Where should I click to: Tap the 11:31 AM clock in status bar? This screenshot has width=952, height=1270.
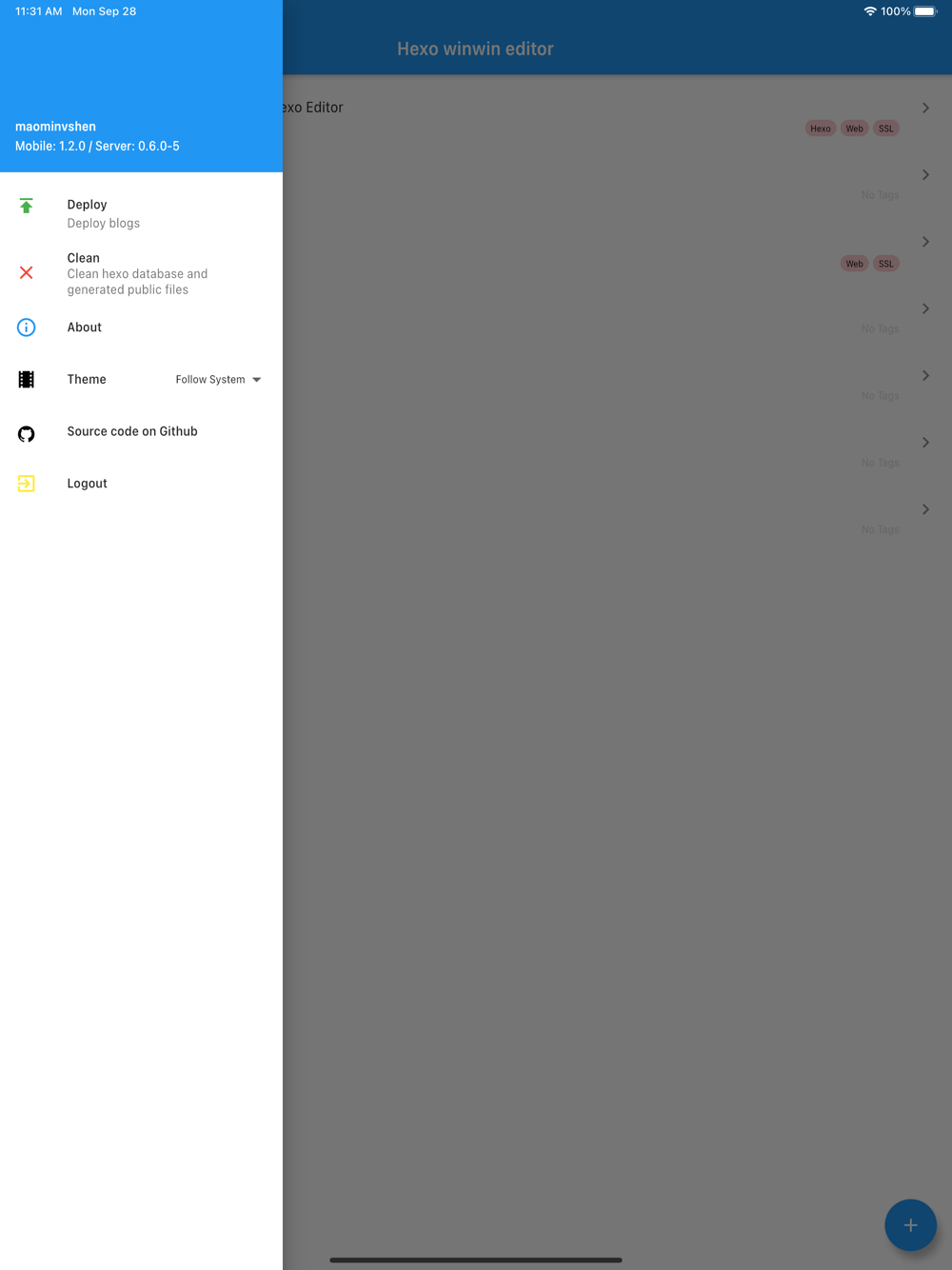pos(39,11)
